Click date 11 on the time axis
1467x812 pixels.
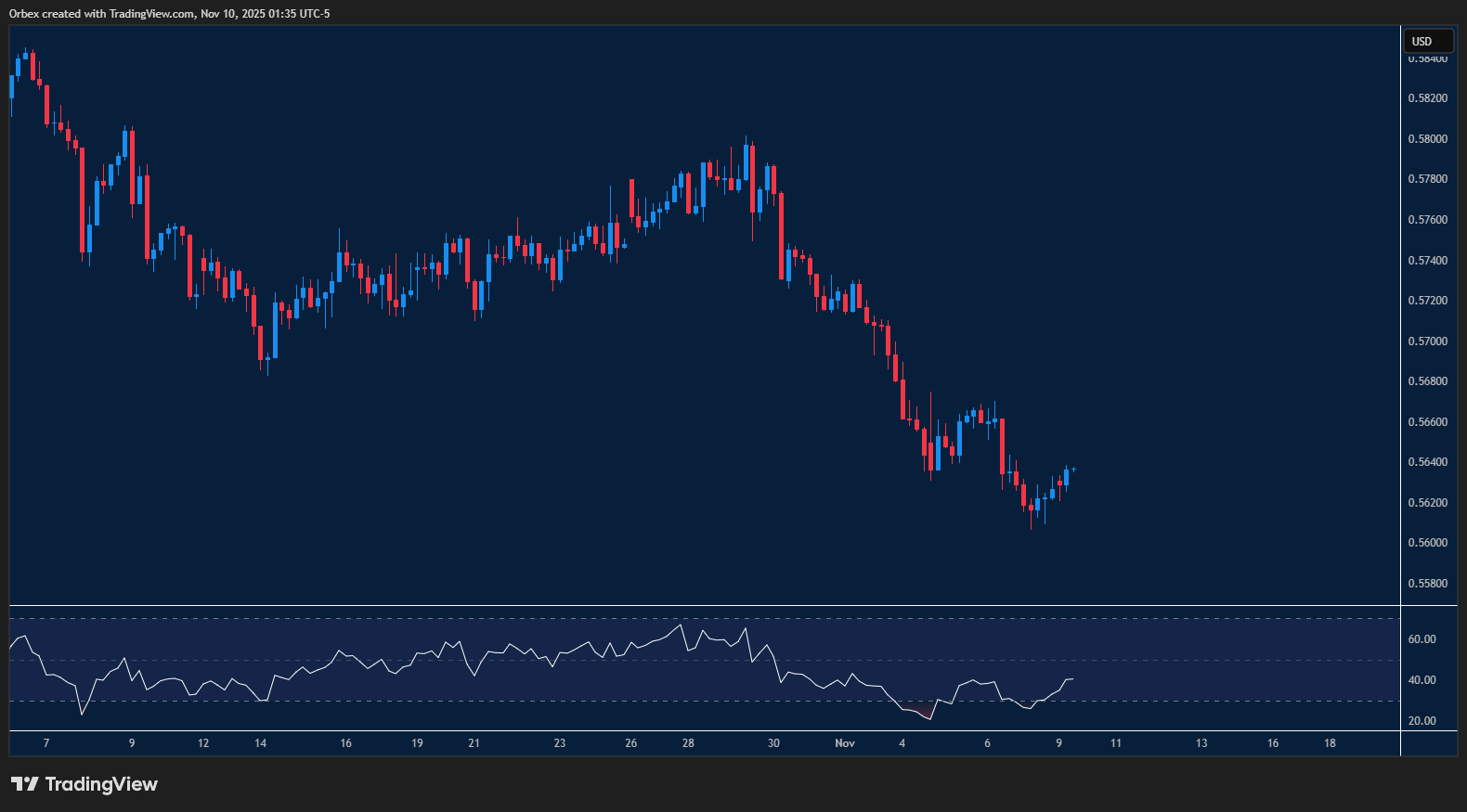pos(1116,743)
